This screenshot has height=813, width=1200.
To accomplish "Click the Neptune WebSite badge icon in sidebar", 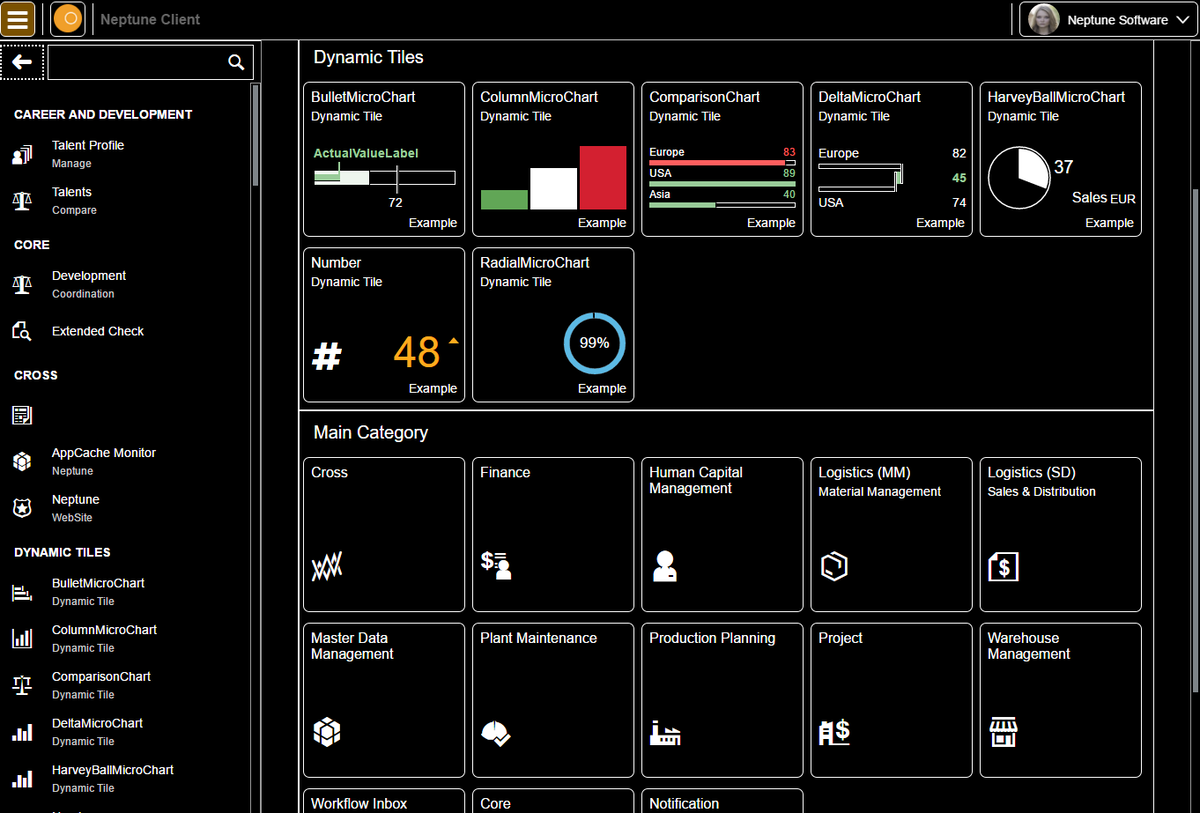I will 22,507.
